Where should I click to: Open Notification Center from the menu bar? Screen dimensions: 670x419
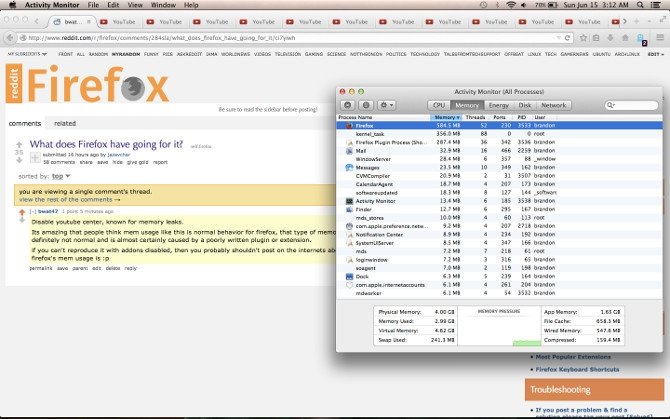tap(656, 5)
